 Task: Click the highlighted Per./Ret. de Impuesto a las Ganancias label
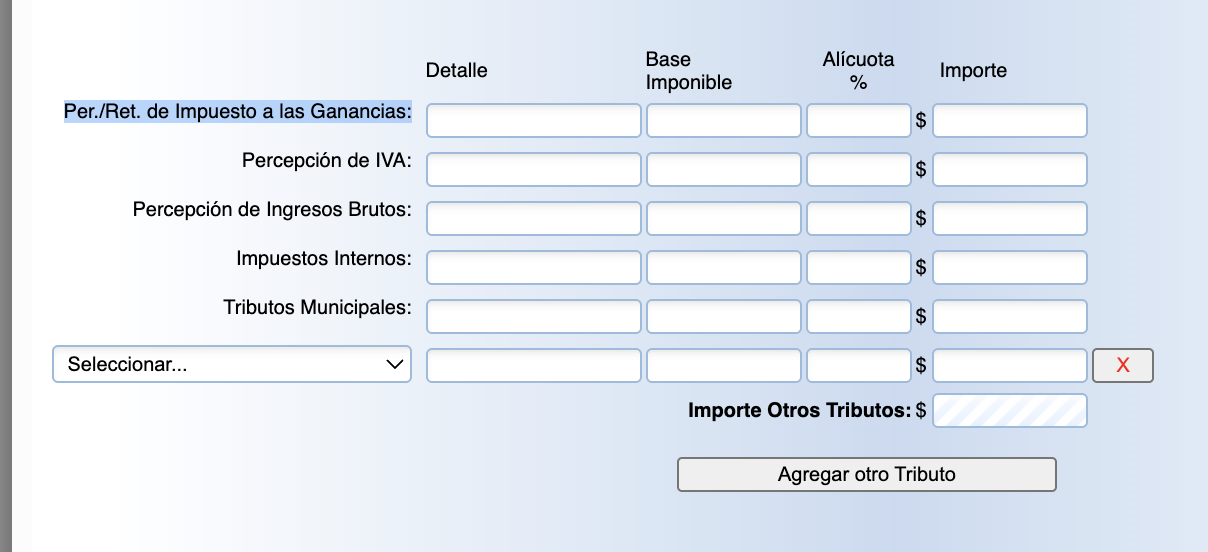coord(238,111)
